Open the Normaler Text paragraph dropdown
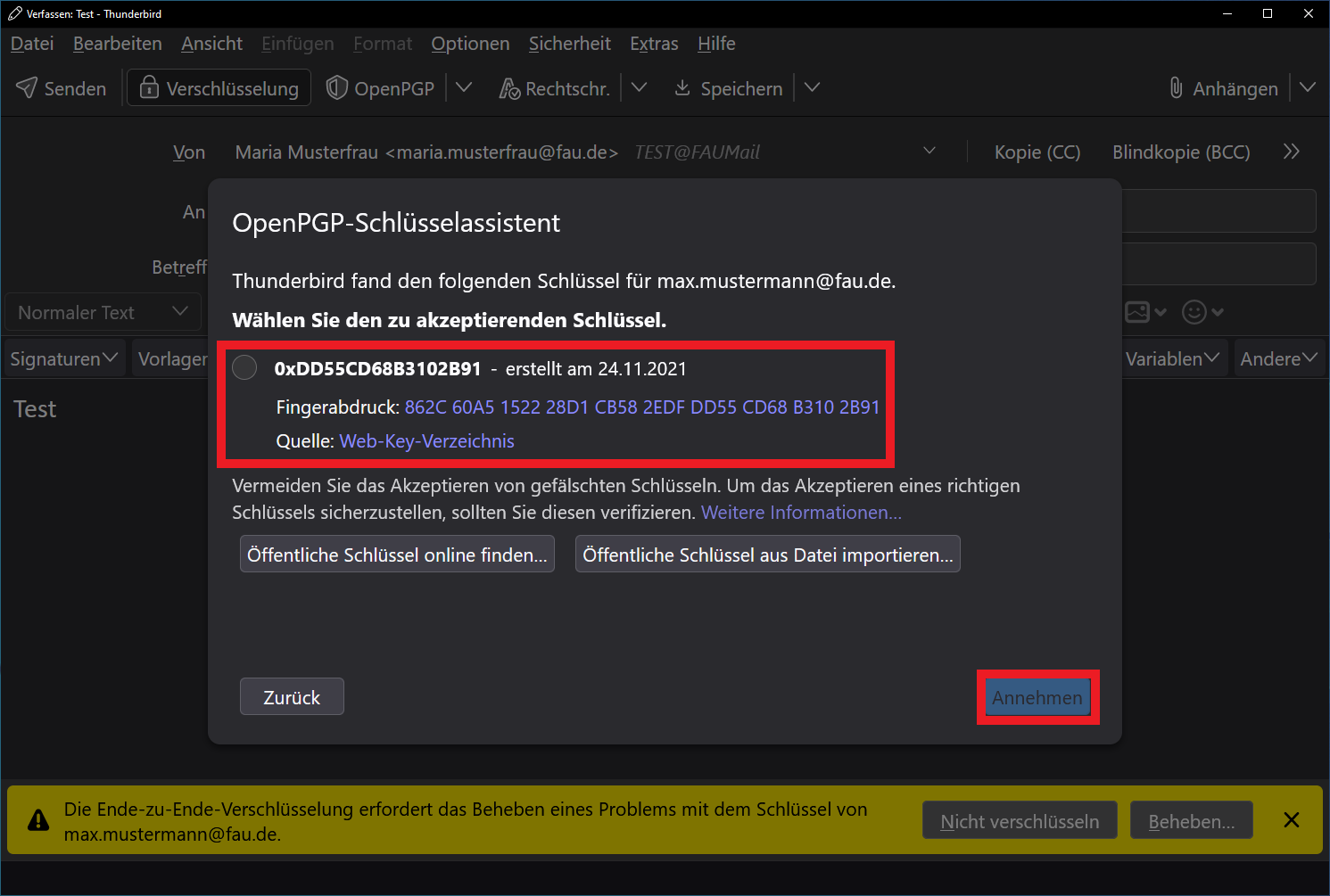Image resolution: width=1330 pixels, height=896 pixels. [x=103, y=312]
